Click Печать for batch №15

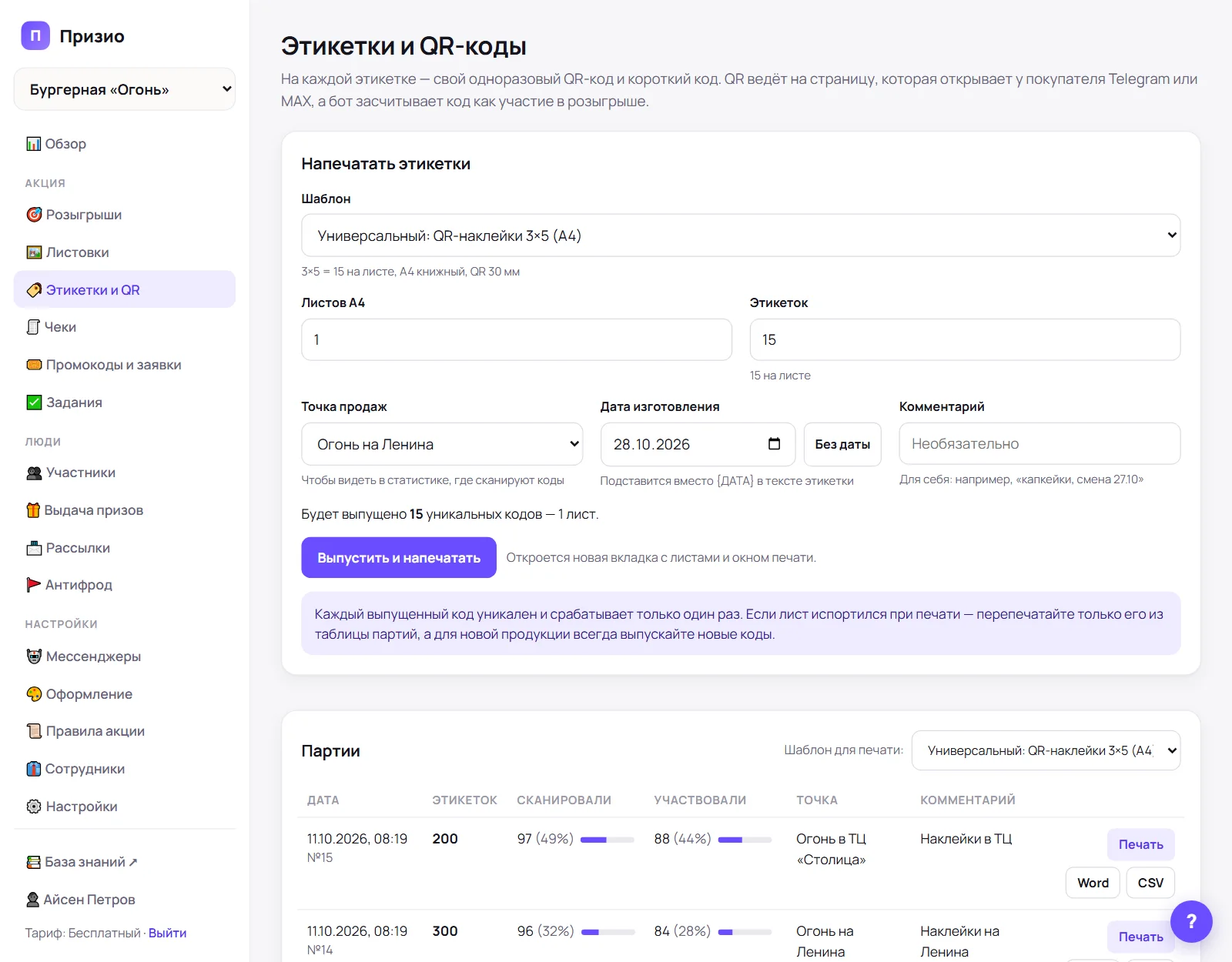click(x=1140, y=844)
